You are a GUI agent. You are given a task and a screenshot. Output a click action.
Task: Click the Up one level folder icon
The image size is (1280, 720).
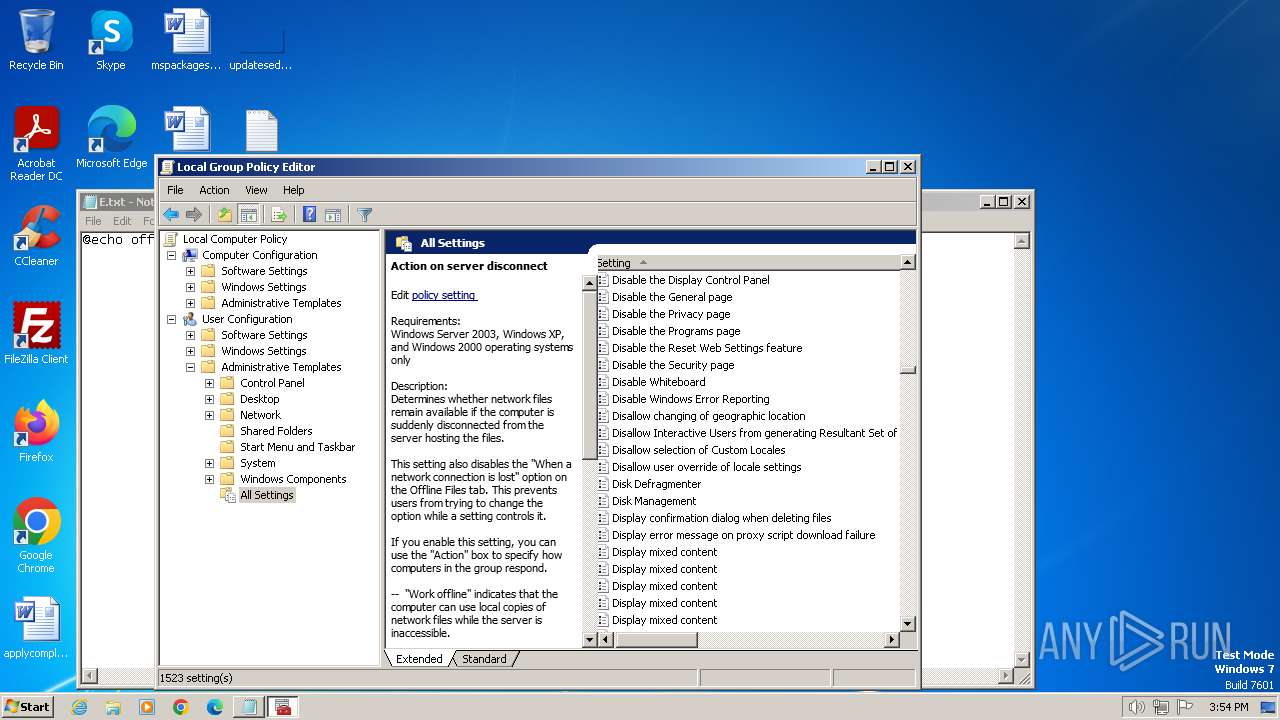[x=225, y=214]
